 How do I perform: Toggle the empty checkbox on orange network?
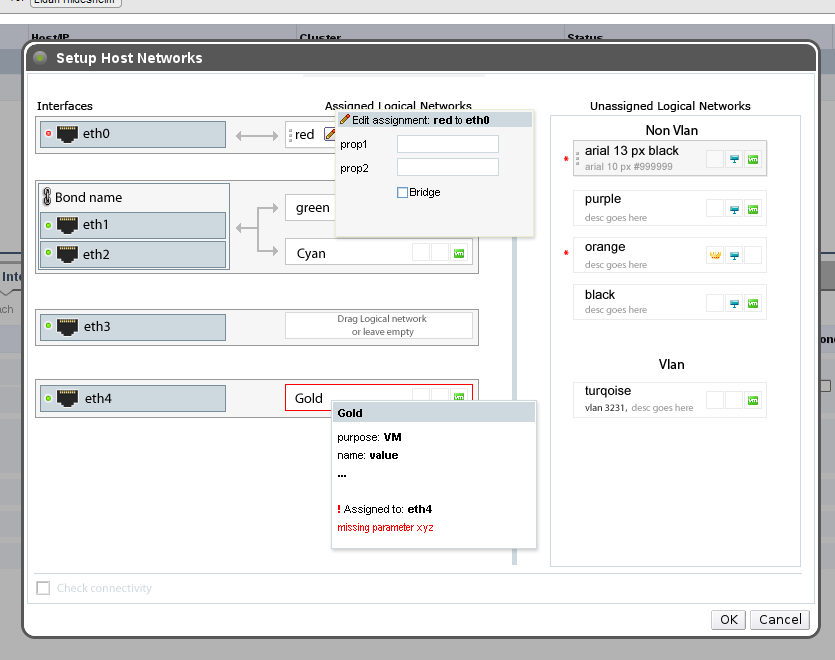752,255
